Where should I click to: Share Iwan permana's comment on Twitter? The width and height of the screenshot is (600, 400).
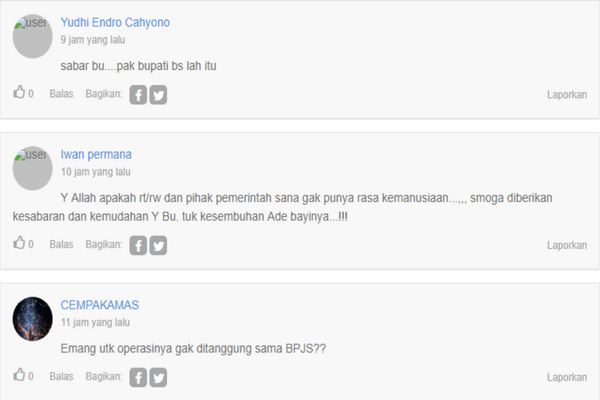click(158, 245)
